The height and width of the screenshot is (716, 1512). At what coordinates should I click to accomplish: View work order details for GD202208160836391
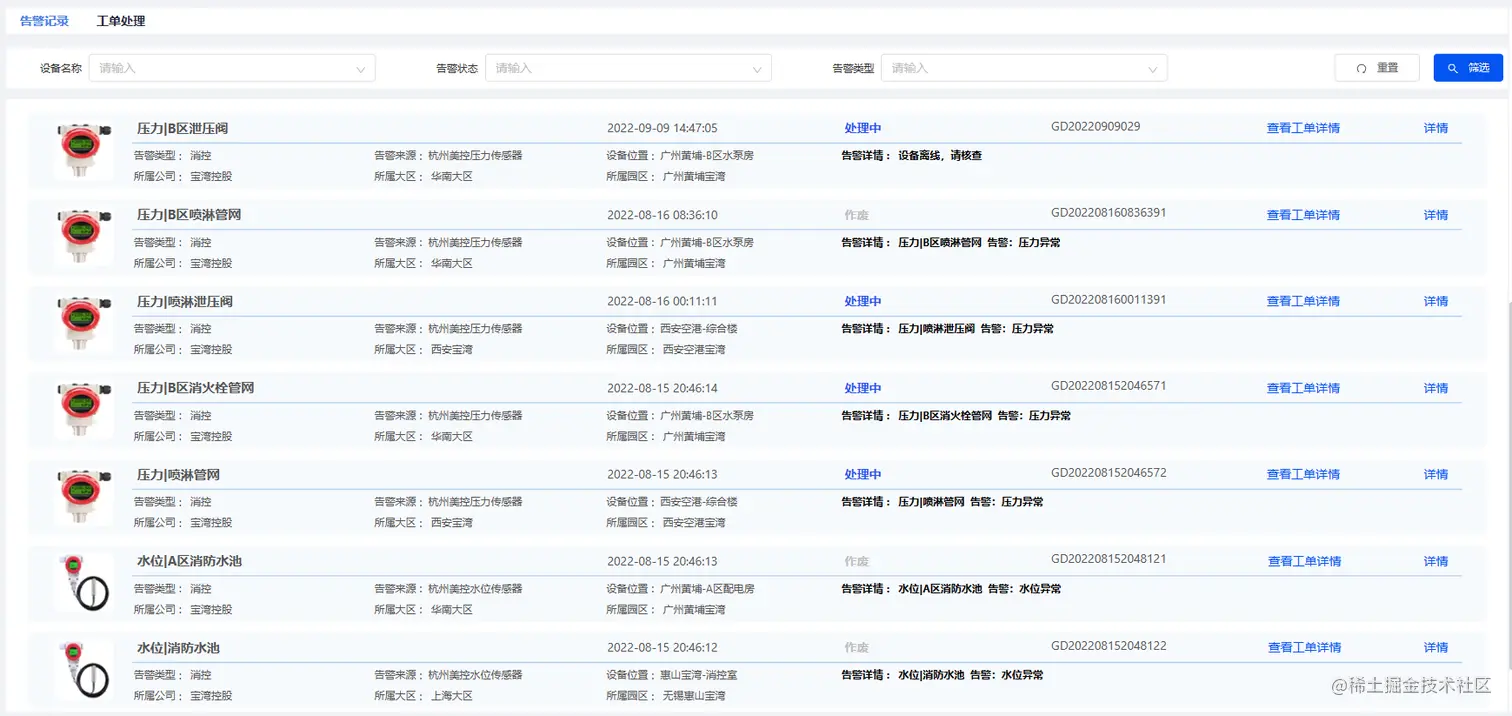click(x=1303, y=215)
